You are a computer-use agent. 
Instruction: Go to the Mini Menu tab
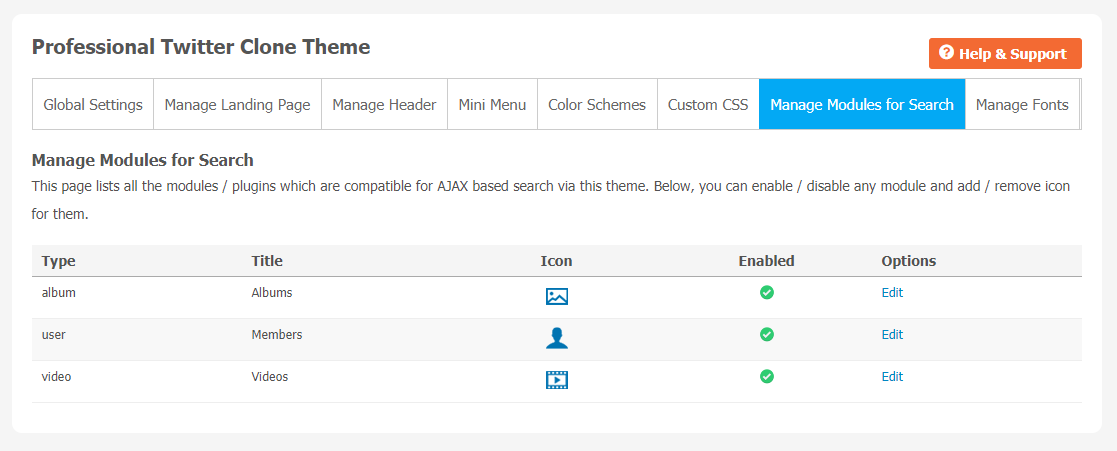click(492, 105)
